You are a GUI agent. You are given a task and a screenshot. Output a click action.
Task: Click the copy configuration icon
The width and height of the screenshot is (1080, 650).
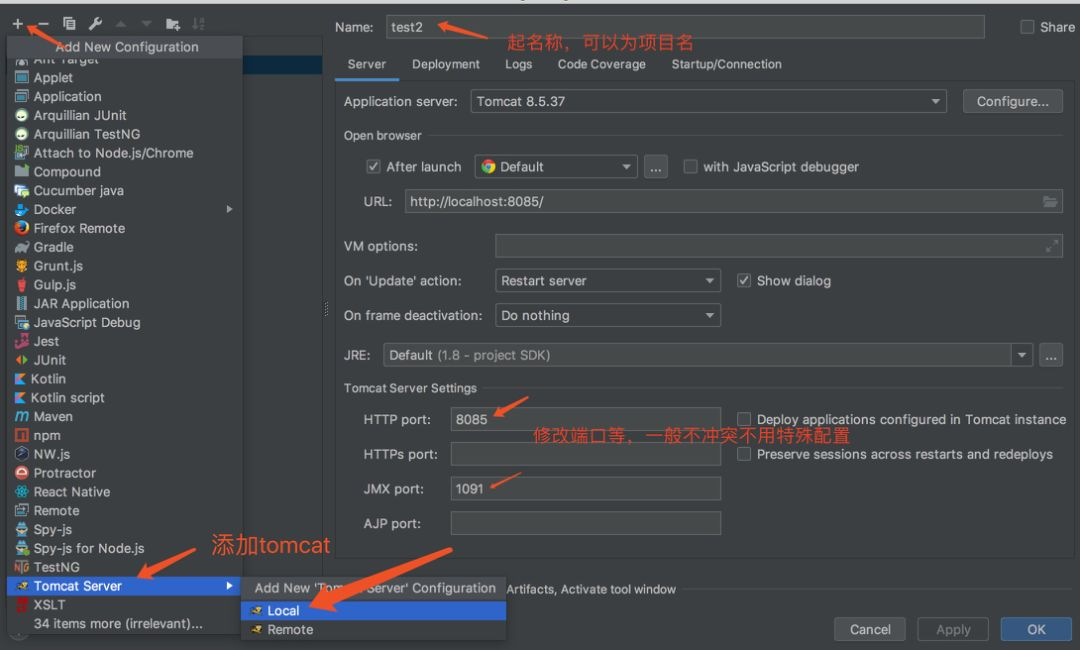[69, 24]
